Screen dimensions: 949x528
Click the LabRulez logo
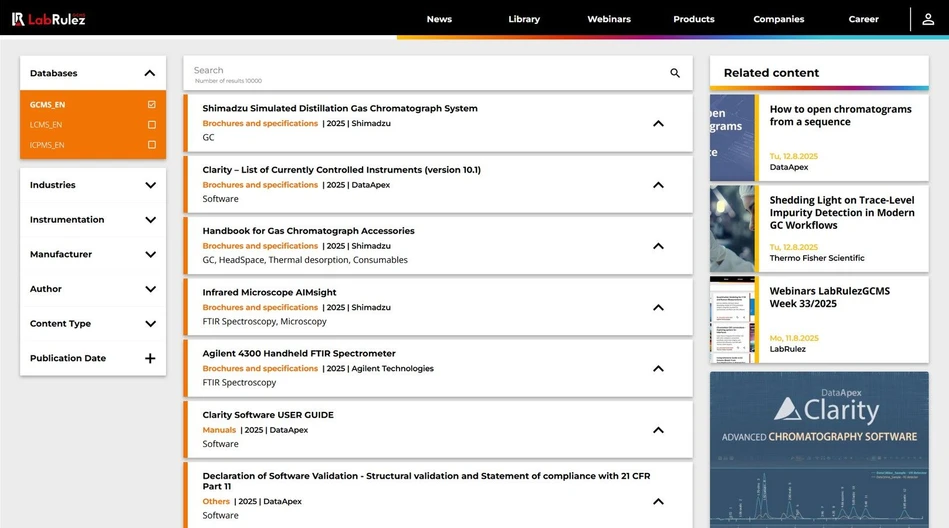click(48, 19)
